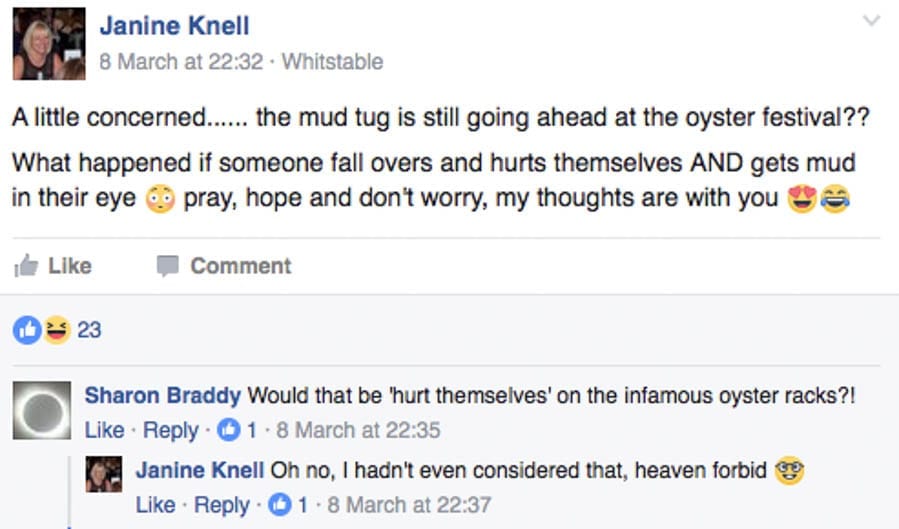The height and width of the screenshot is (529, 899).
Task: Like Janine Knell's reply comment
Action: pos(155,505)
